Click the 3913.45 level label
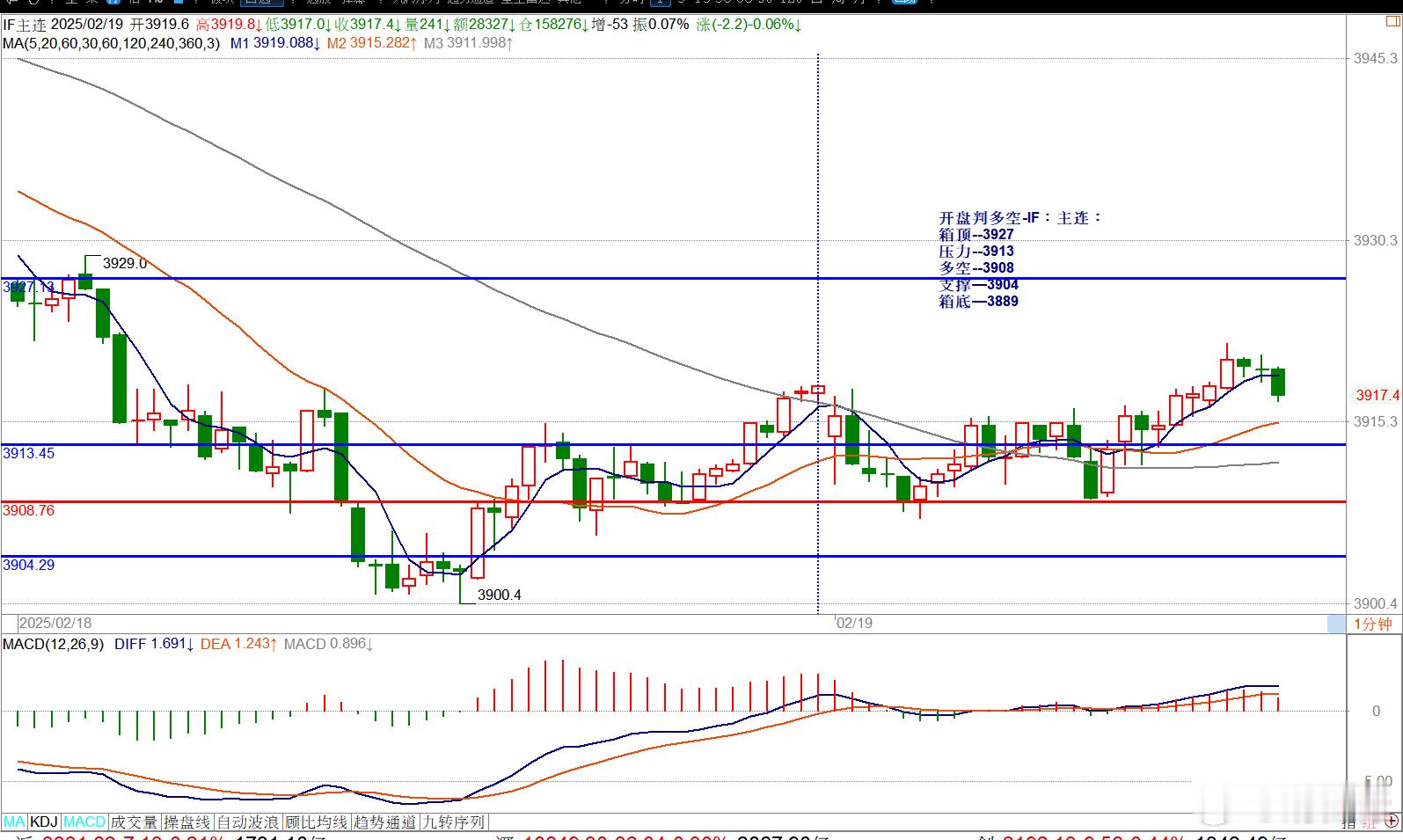 (x=28, y=453)
